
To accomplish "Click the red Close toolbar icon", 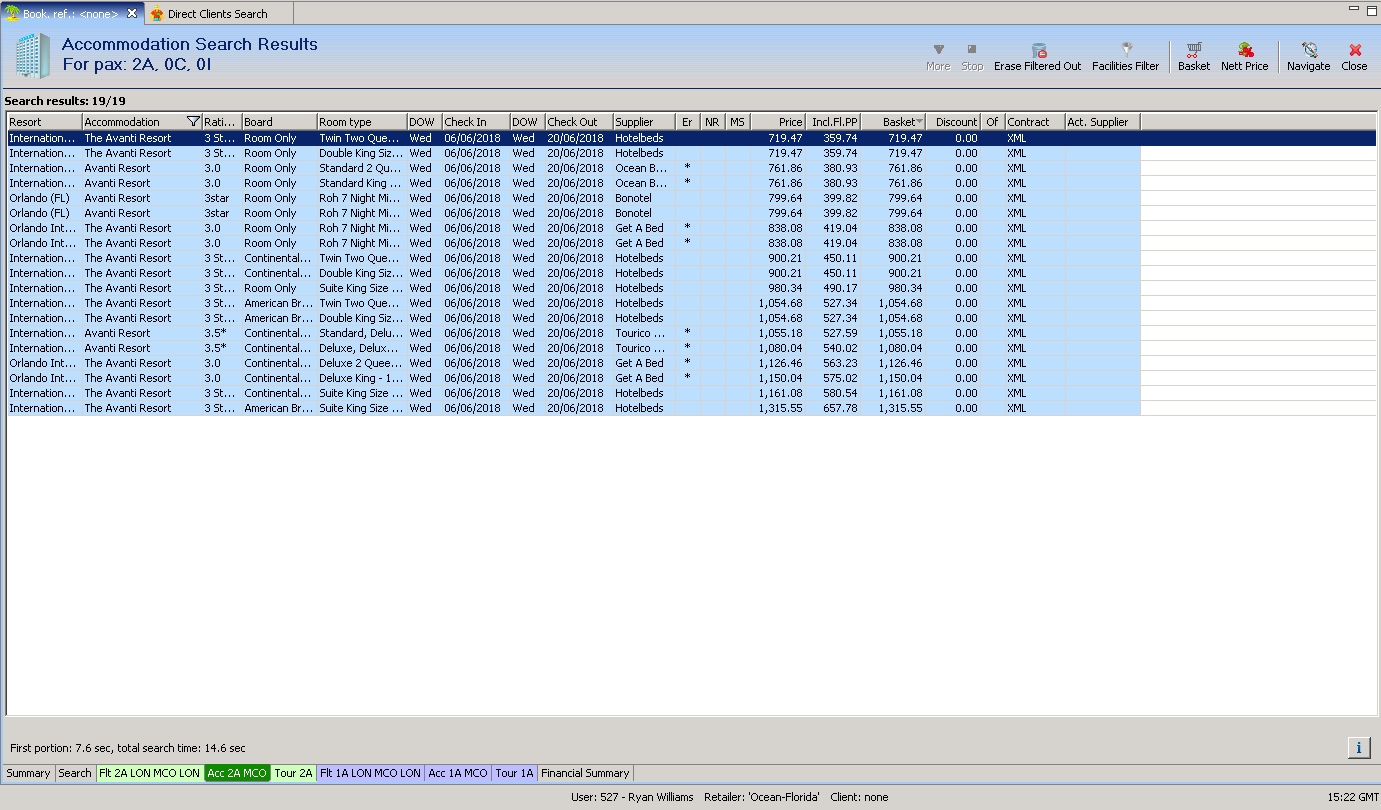I will point(1354,56).
